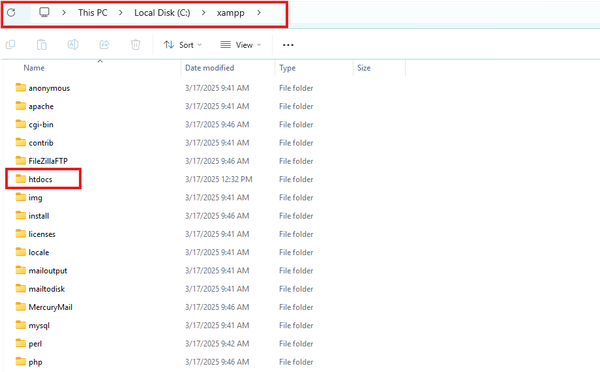Click the File folder type of contrib
Image resolution: width=600 pixels, height=372 pixels.
point(296,143)
